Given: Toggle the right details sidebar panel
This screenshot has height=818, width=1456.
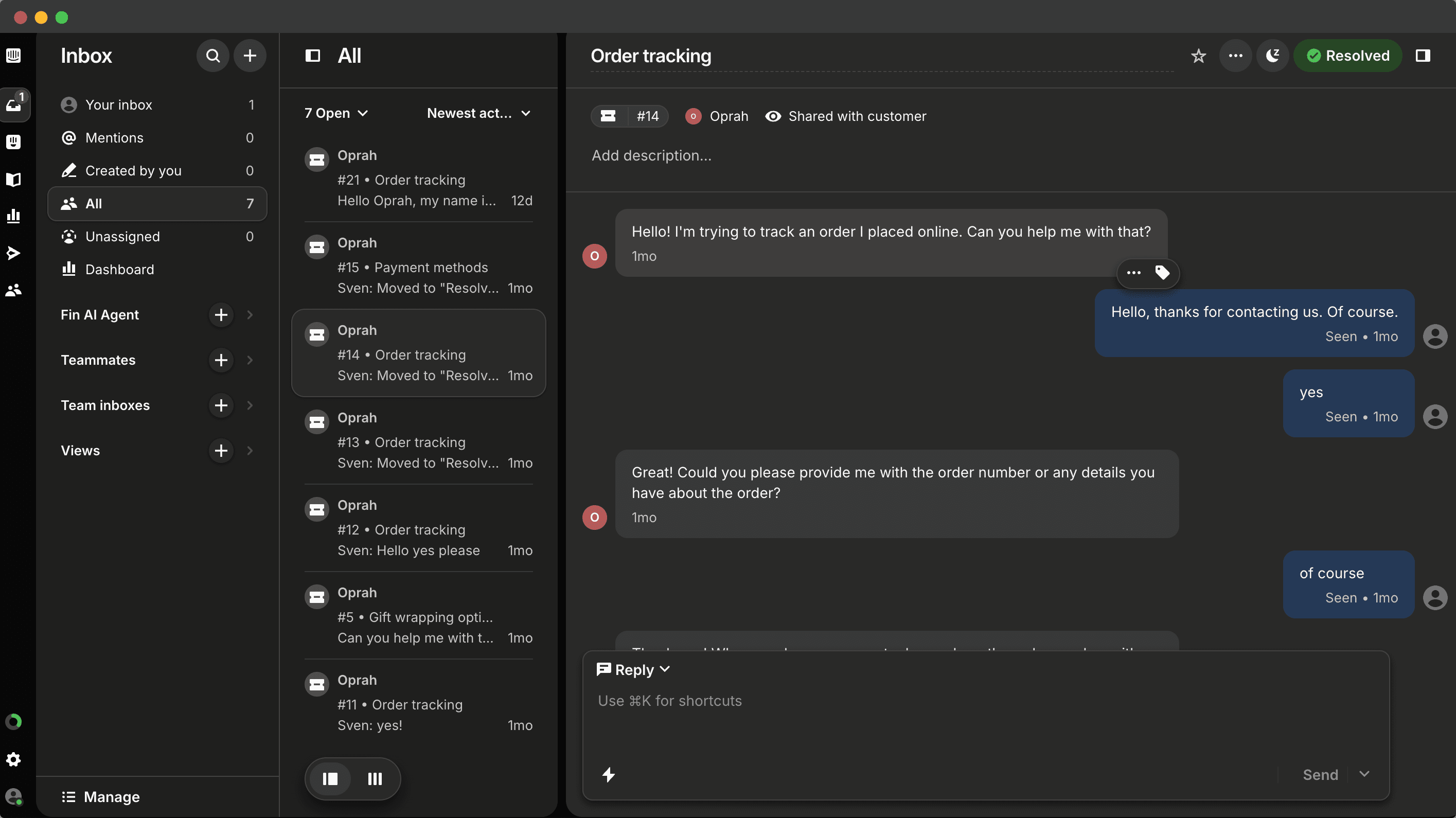Looking at the screenshot, I should pos(1423,56).
